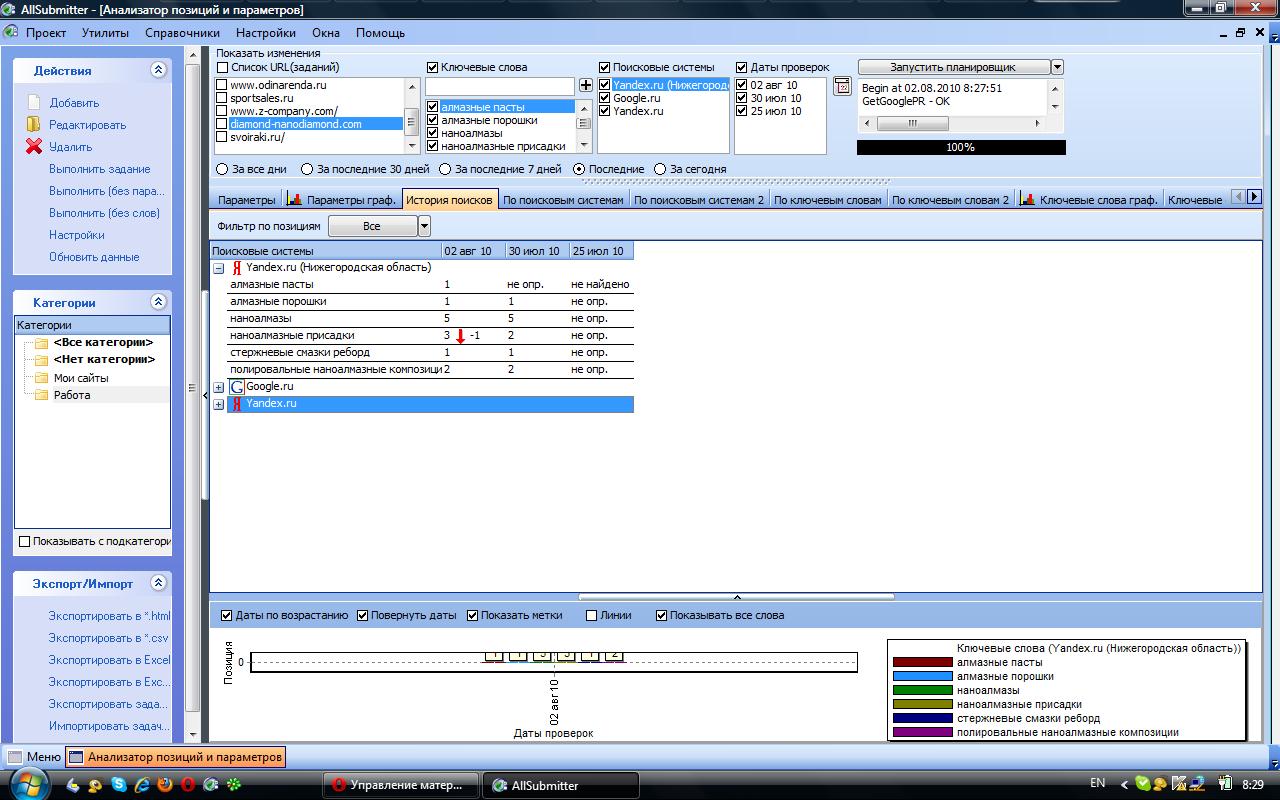Click Мои сайты folder icon

41,378
